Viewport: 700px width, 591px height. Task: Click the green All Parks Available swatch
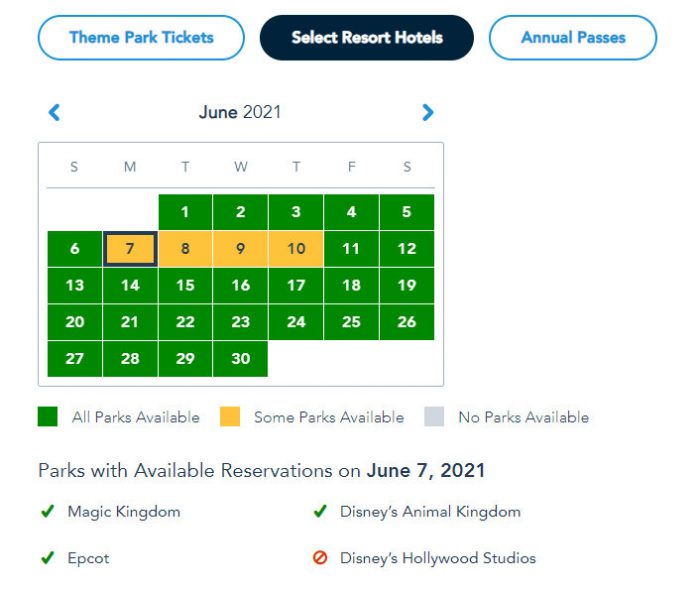48,417
